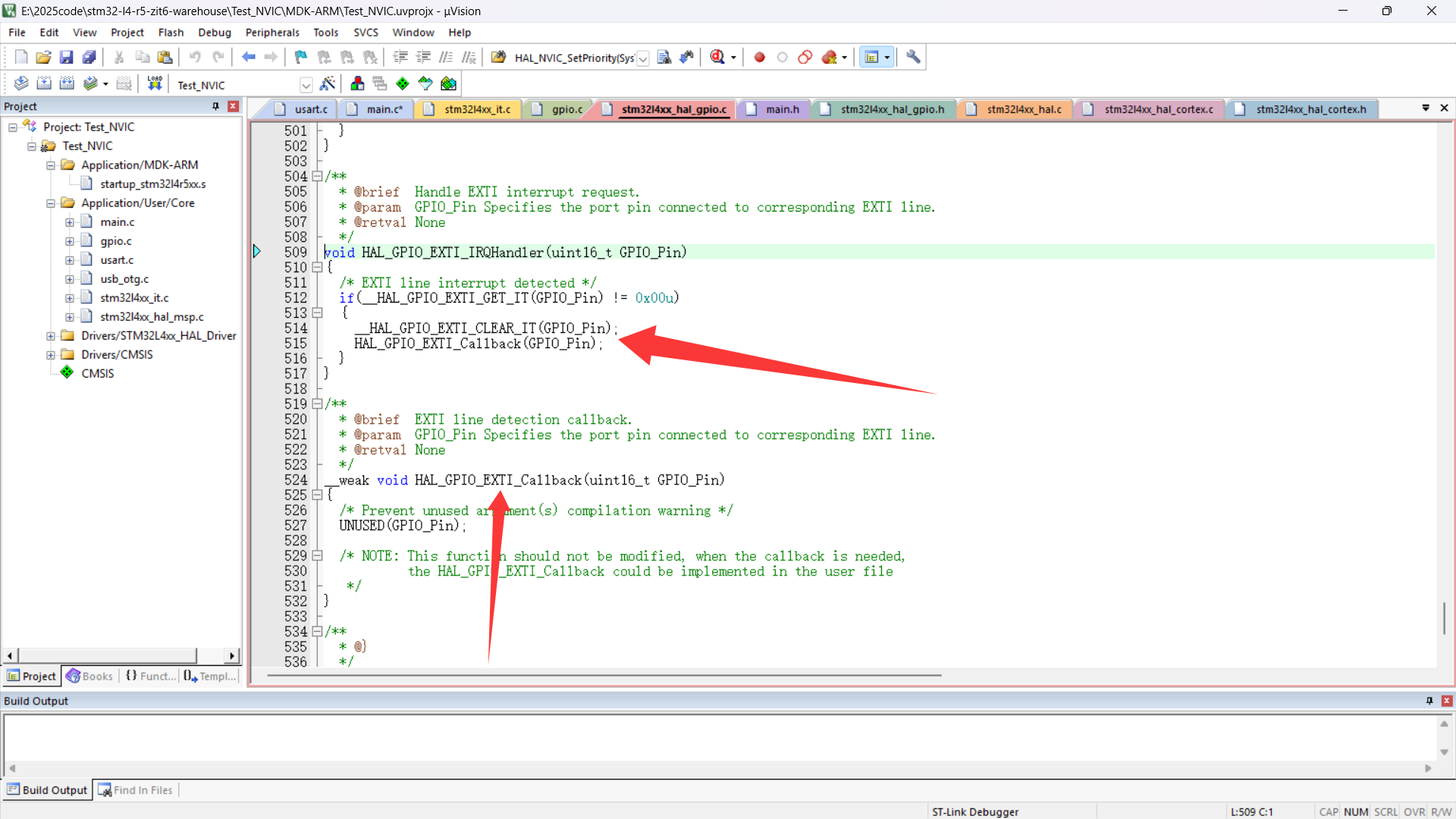The width and height of the screenshot is (1456, 819).
Task: Click the Configuration wrench icon
Action: click(x=913, y=57)
